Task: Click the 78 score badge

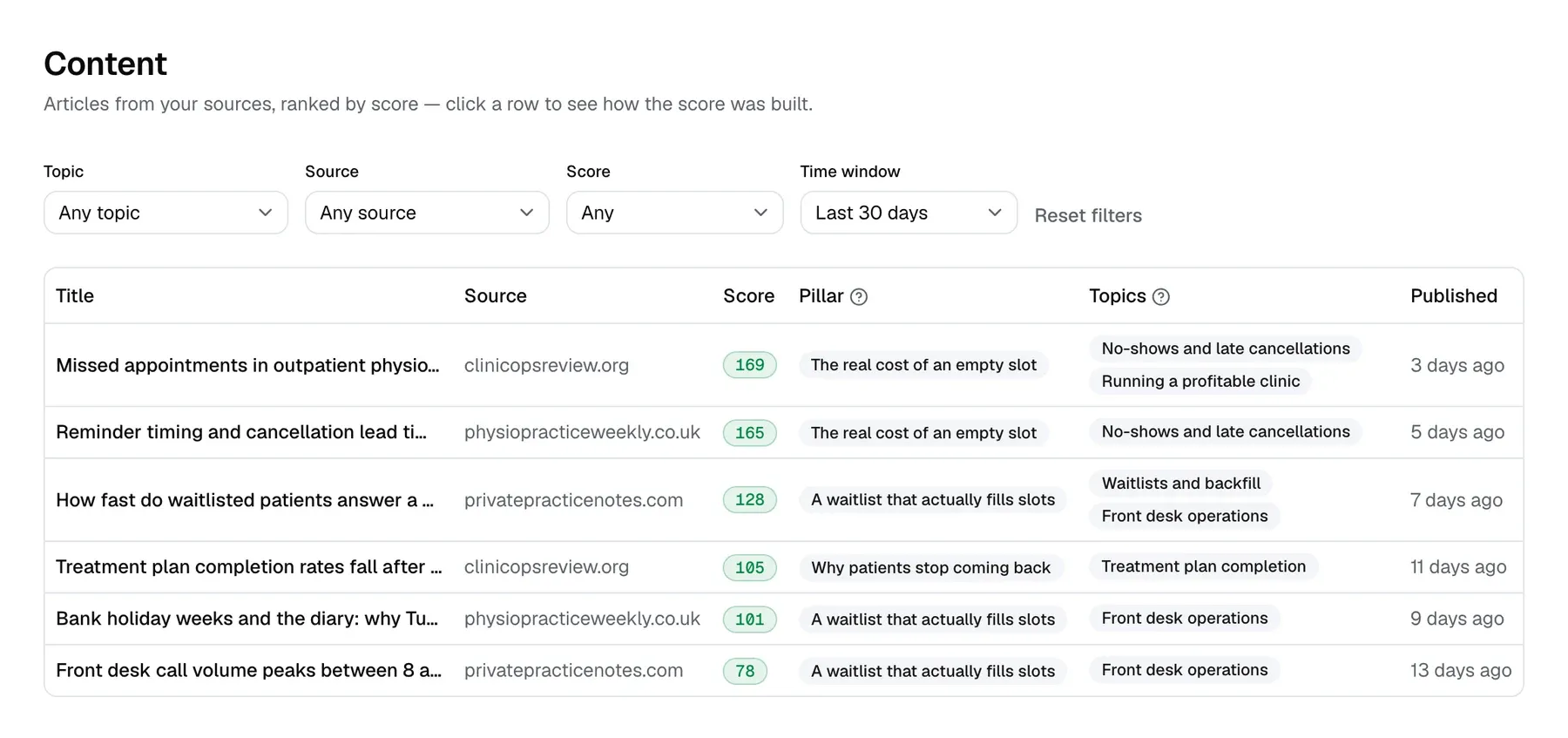Action: 745,671
